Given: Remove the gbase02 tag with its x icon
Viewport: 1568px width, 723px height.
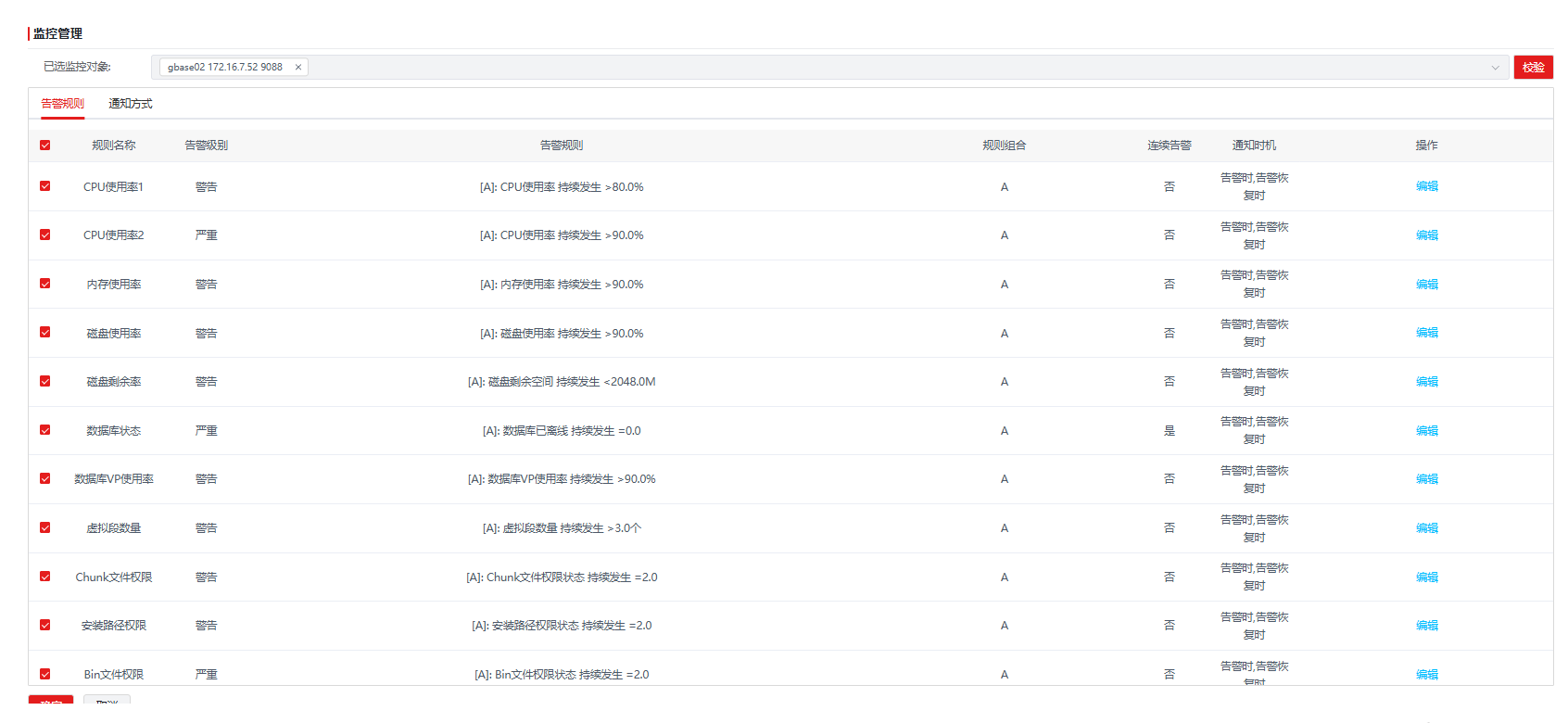Looking at the screenshot, I should (x=297, y=67).
